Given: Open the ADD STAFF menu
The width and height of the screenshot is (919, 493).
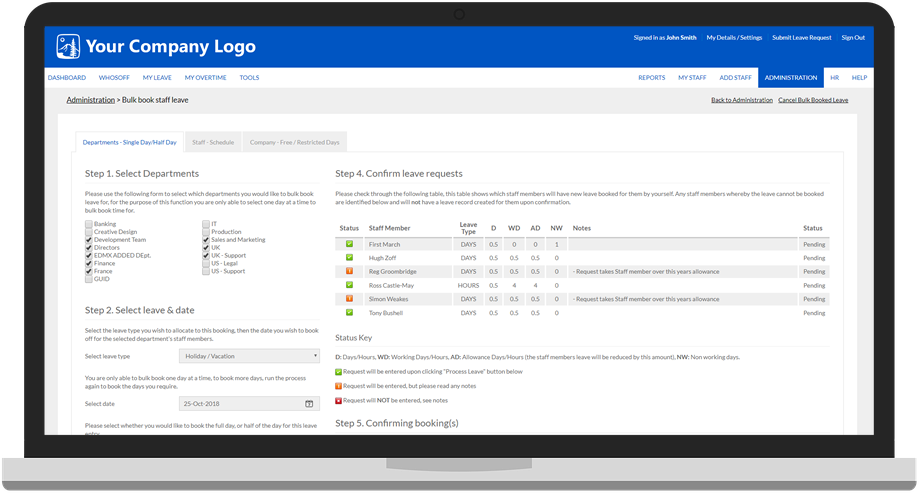Looking at the screenshot, I should click(736, 77).
